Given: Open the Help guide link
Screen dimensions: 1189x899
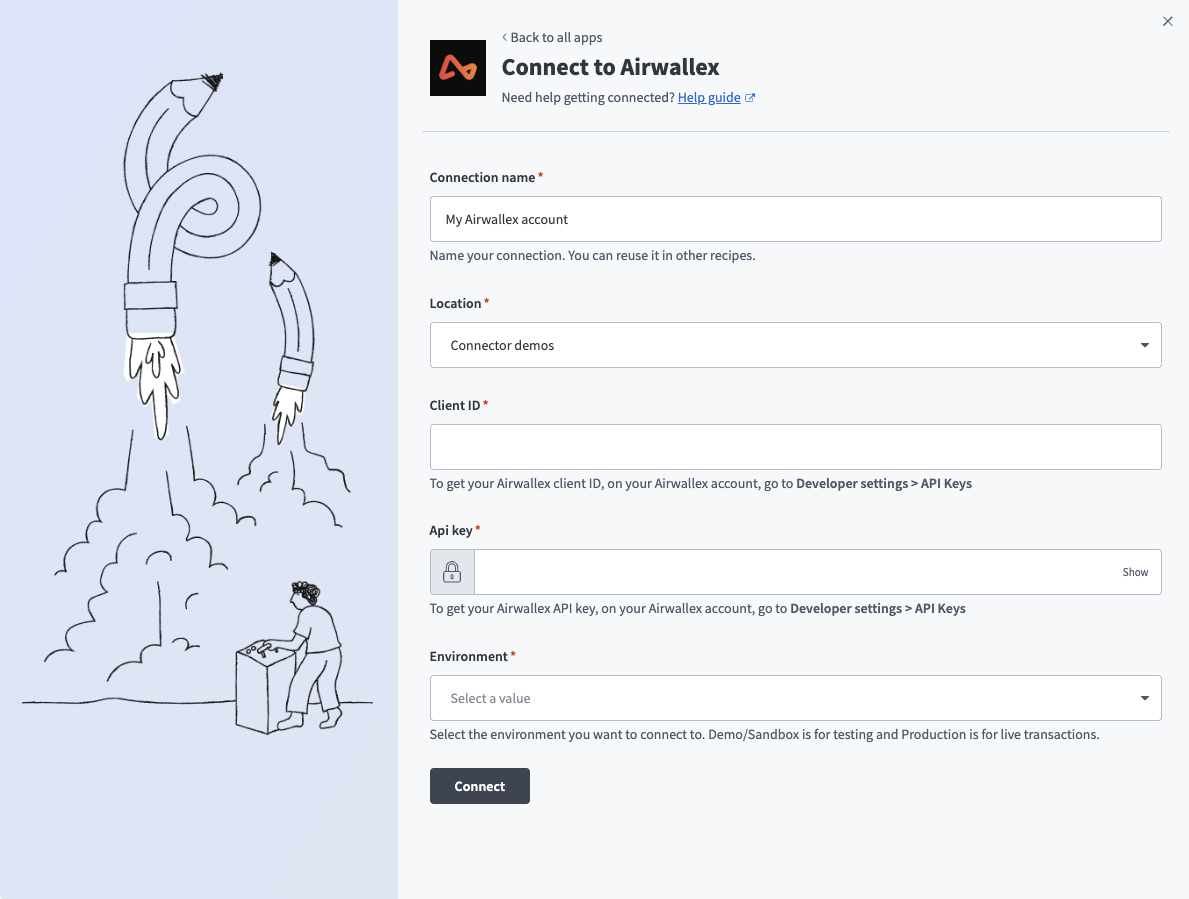Looking at the screenshot, I should (708, 98).
